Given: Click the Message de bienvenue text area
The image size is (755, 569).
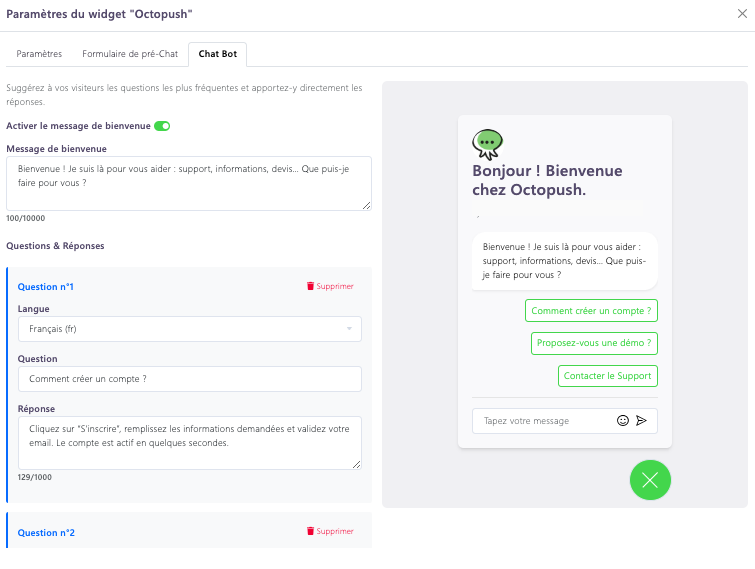Looking at the screenshot, I should click(x=189, y=183).
